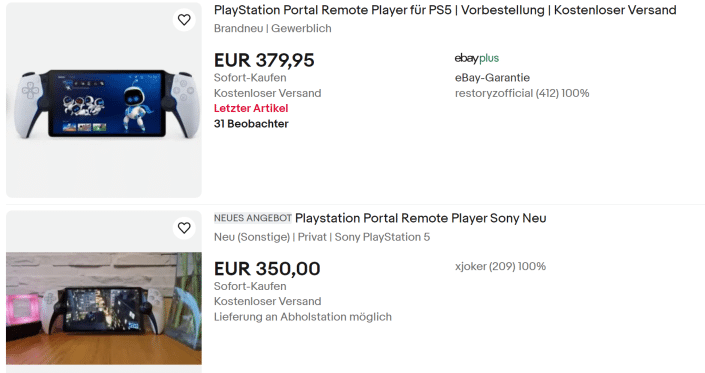Click the heart icon on xjoker's listing
Viewport: 705px width, 373px height.
pyautogui.click(x=184, y=228)
